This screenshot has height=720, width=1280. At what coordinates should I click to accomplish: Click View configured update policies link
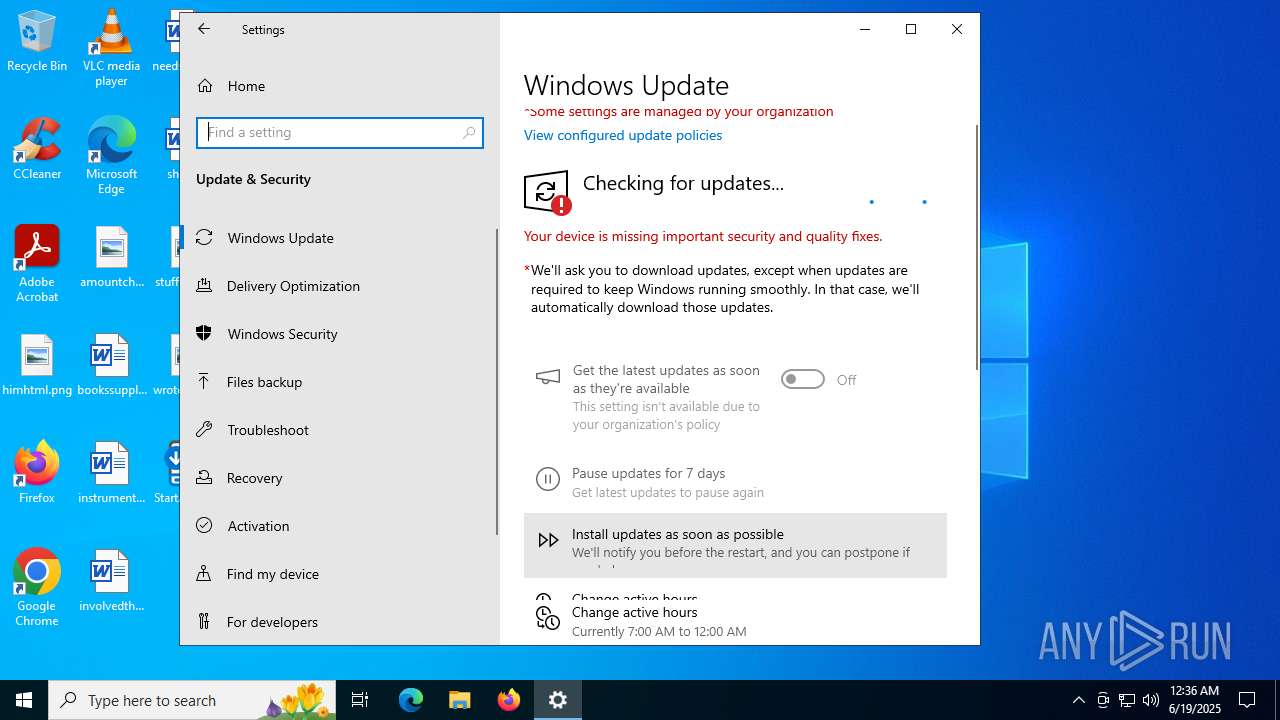(623, 135)
